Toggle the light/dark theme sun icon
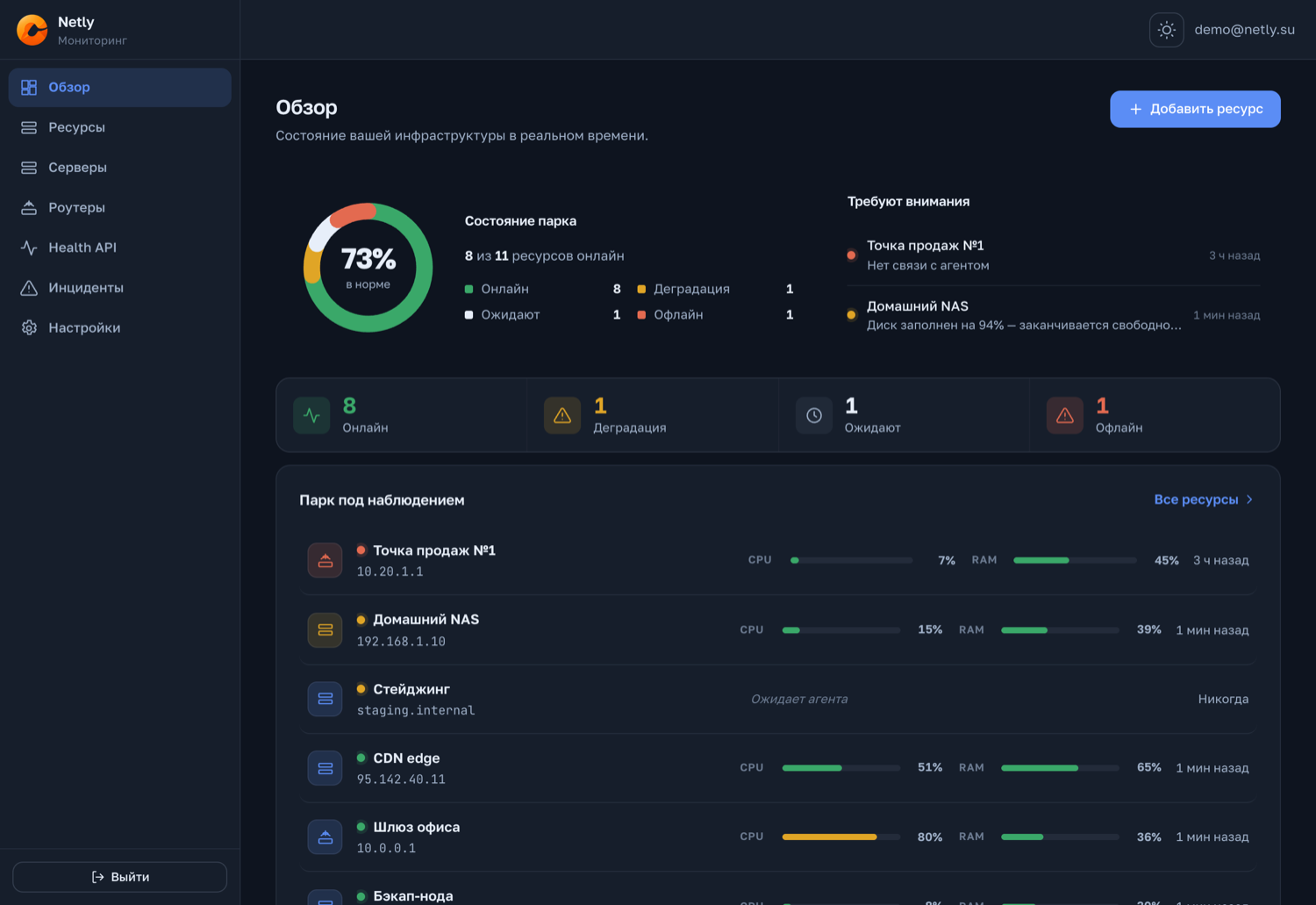The height and width of the screenshot is (905, 1316). pyautogui.click(x=1166, y=30)
